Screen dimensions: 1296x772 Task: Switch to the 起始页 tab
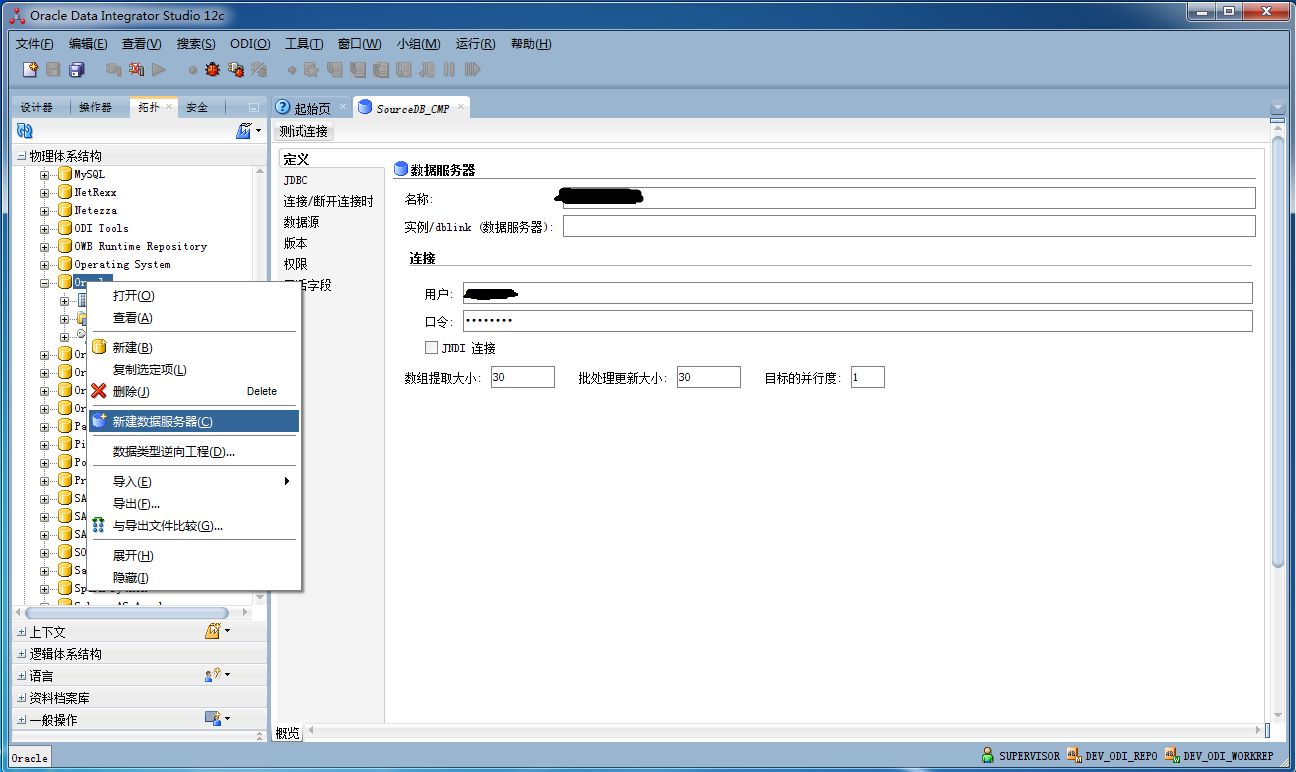[312, 108]
